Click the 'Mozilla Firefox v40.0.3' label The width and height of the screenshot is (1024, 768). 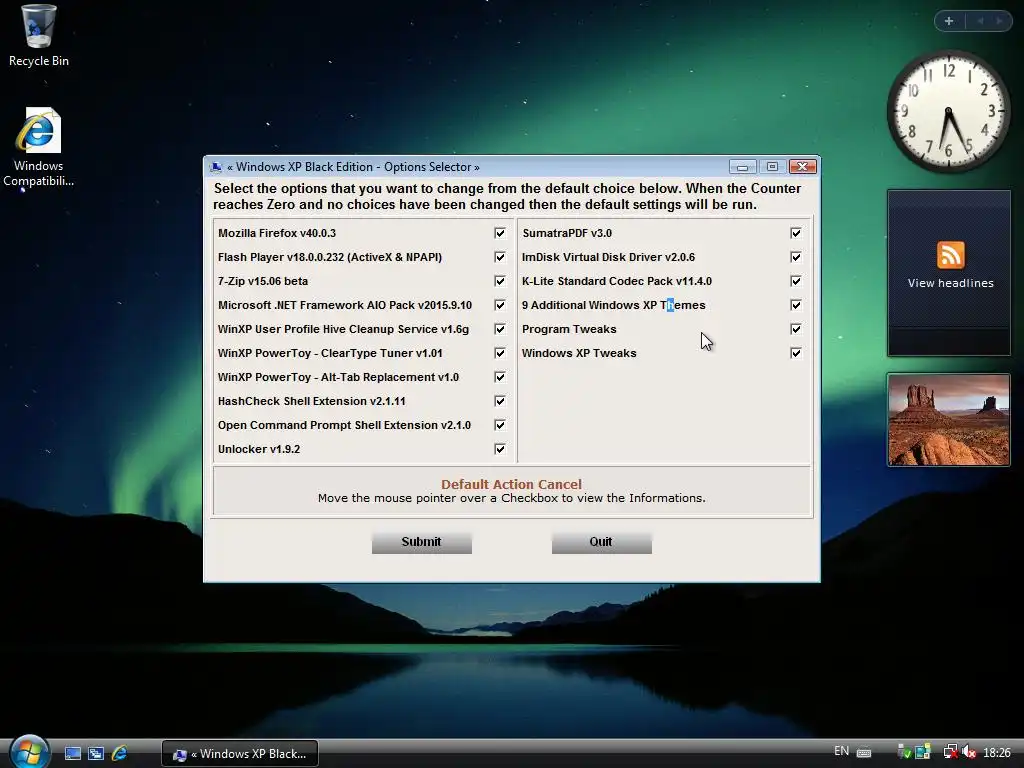tap(277, 233)
